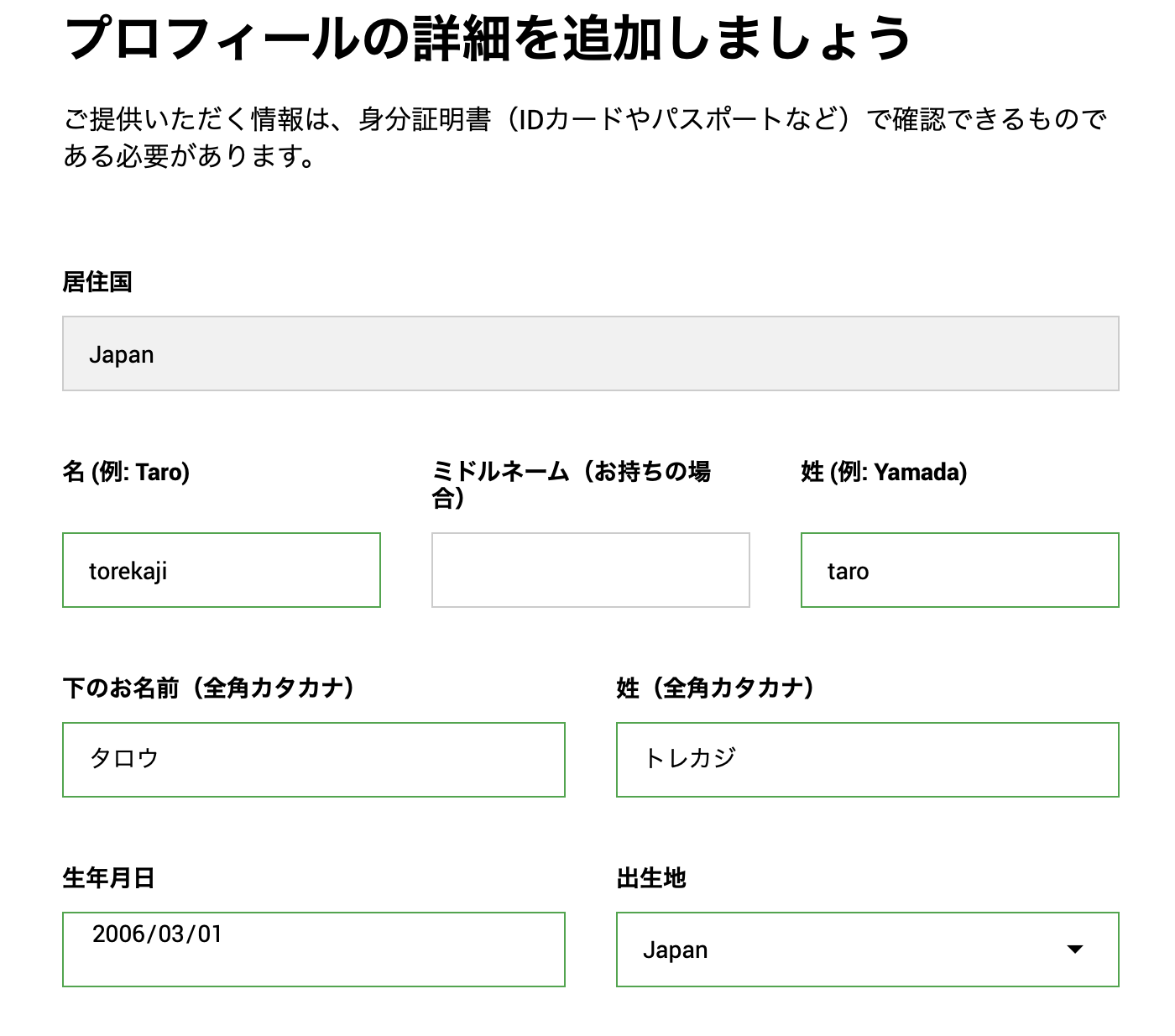Click the 居住国 label
The height and width of the screenshot is (1036, 1175).
click(97, 282)
